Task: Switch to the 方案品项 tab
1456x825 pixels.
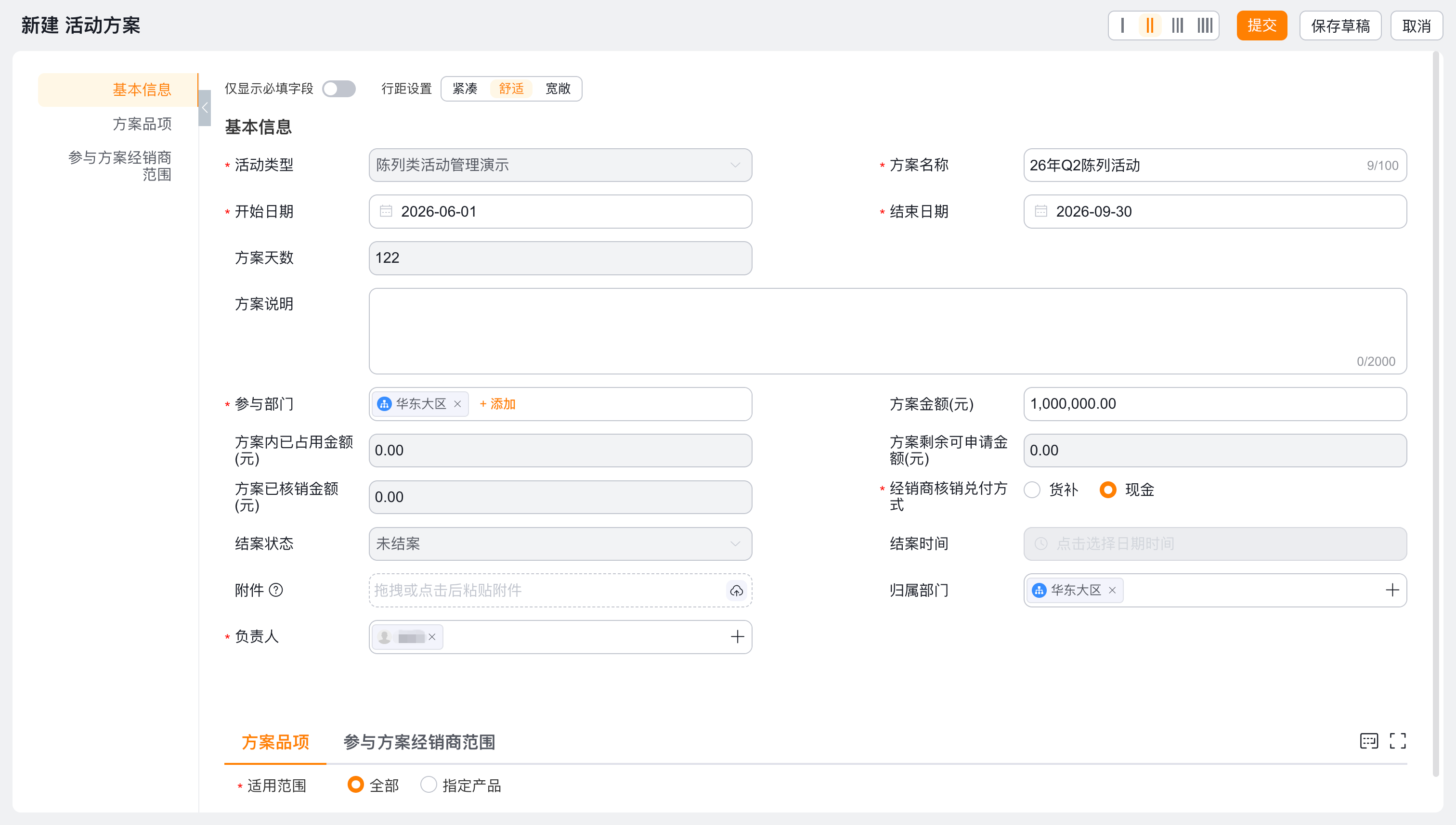Action: (275, 742)
